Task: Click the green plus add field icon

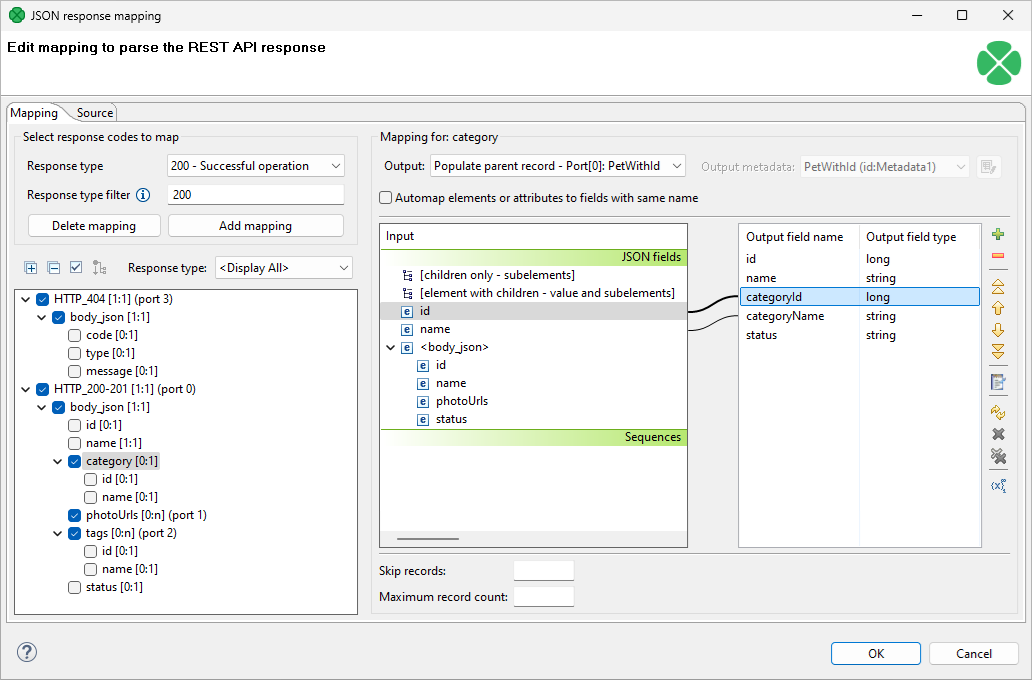Action: click(x=997, y=235)
